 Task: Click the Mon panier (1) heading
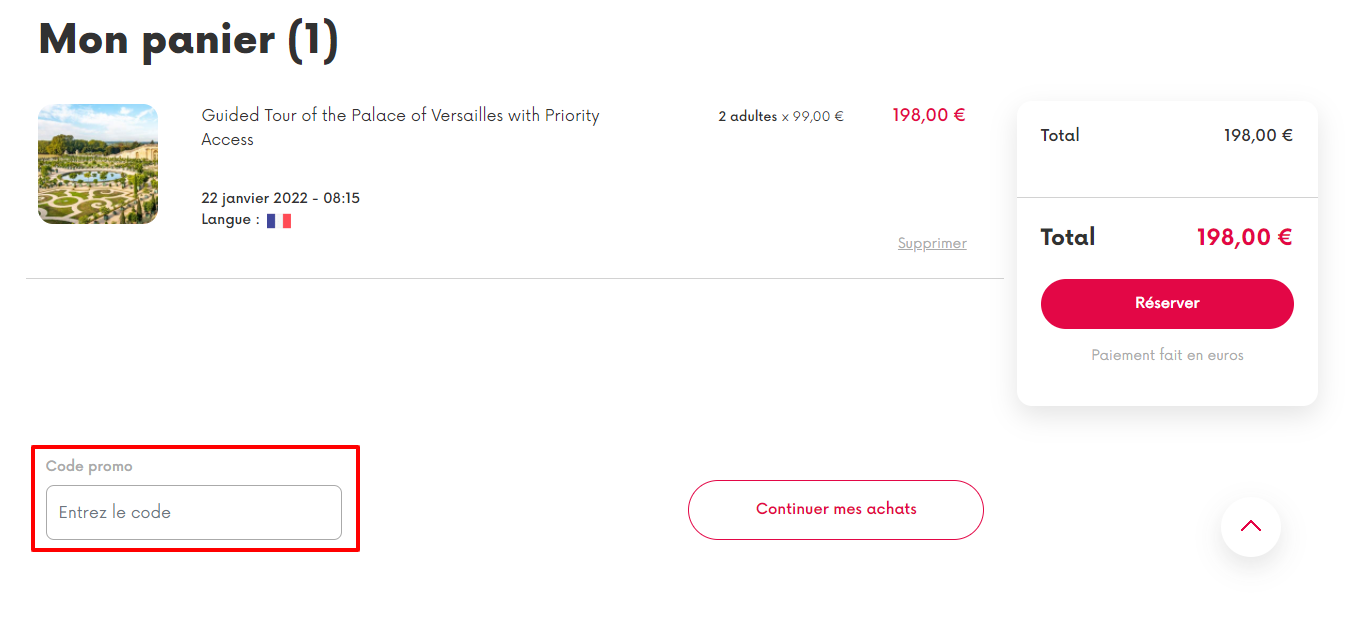tap(188, 39)
